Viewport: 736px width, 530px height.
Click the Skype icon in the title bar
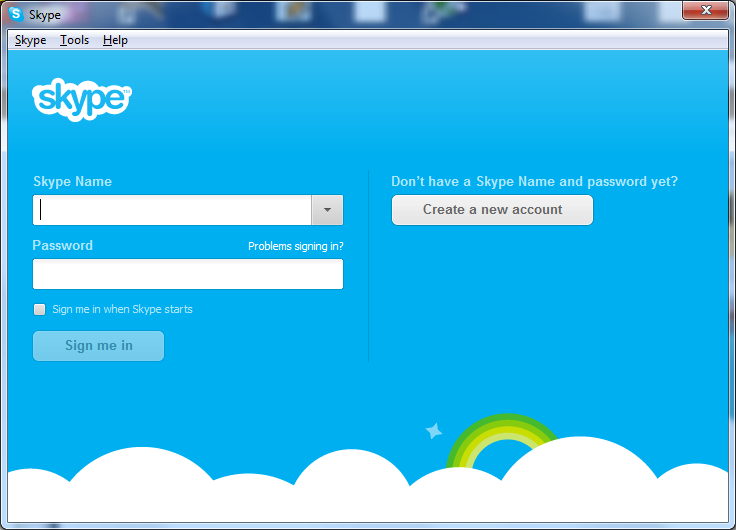16,14
